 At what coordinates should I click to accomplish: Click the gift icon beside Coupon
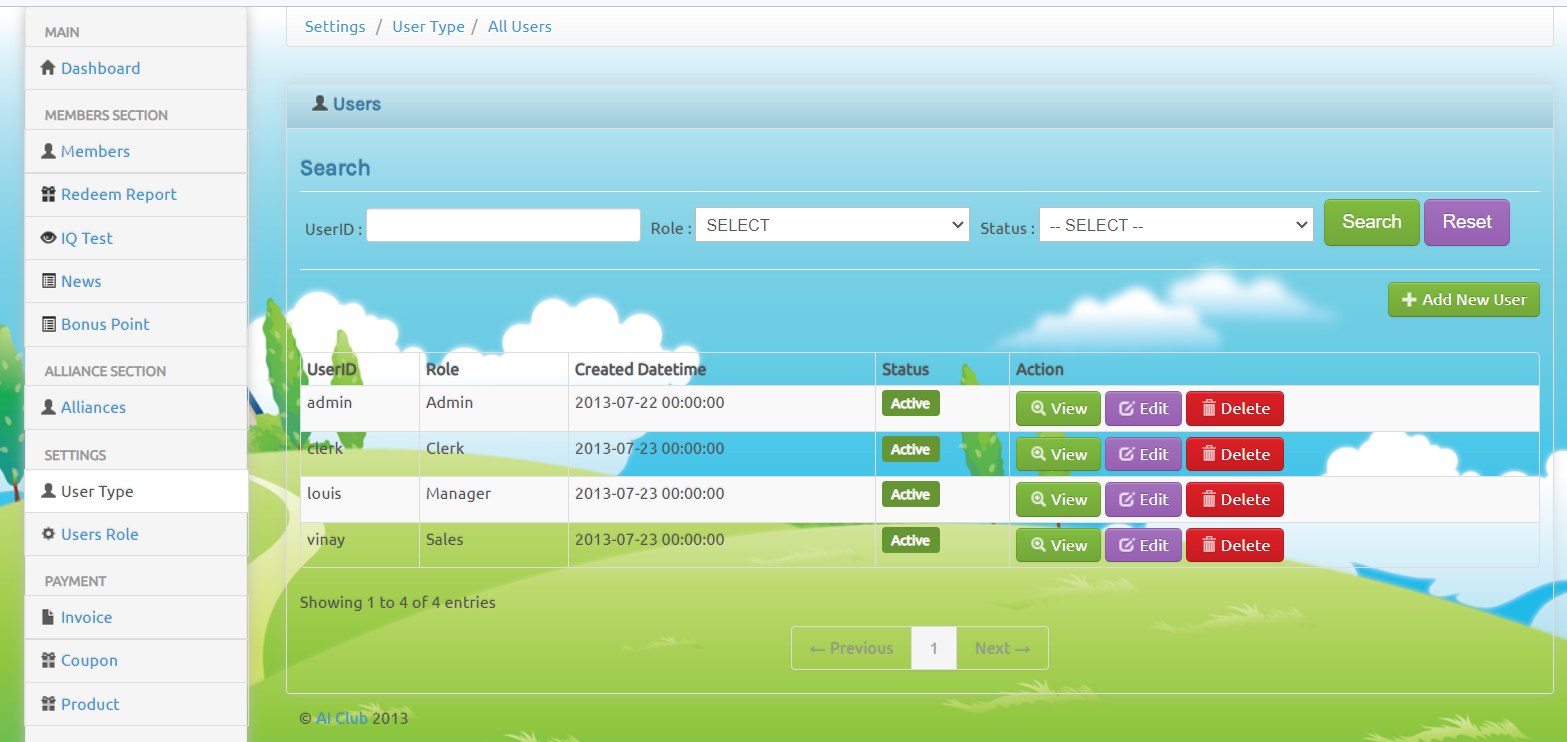tap(48, 660)
